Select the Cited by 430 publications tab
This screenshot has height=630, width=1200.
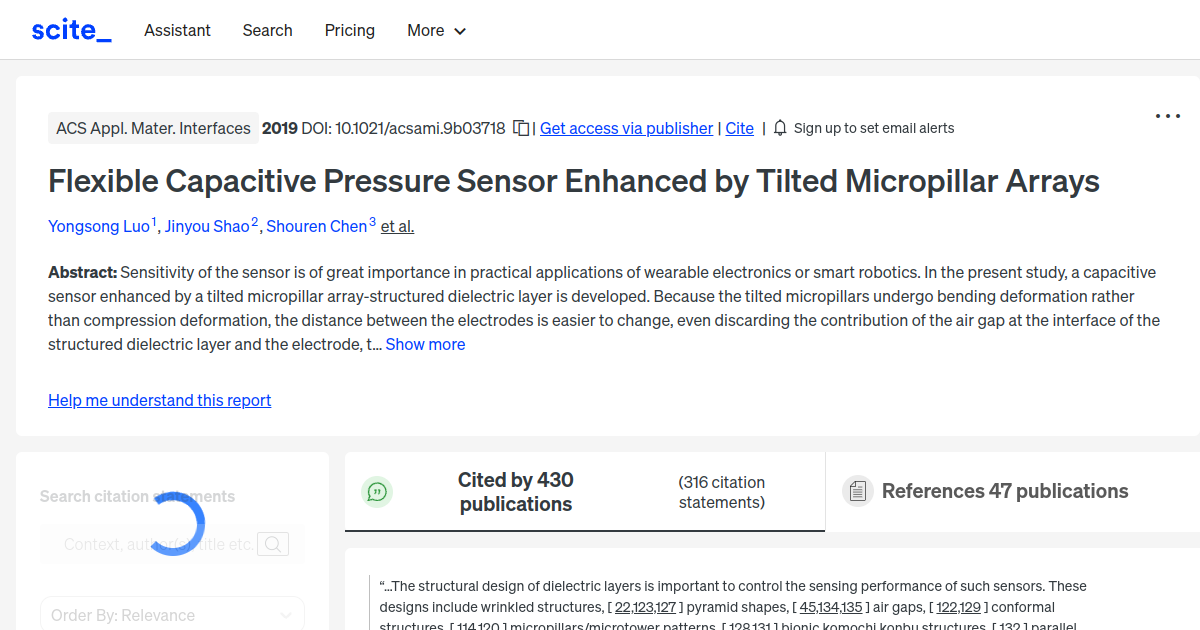(516, 492)
